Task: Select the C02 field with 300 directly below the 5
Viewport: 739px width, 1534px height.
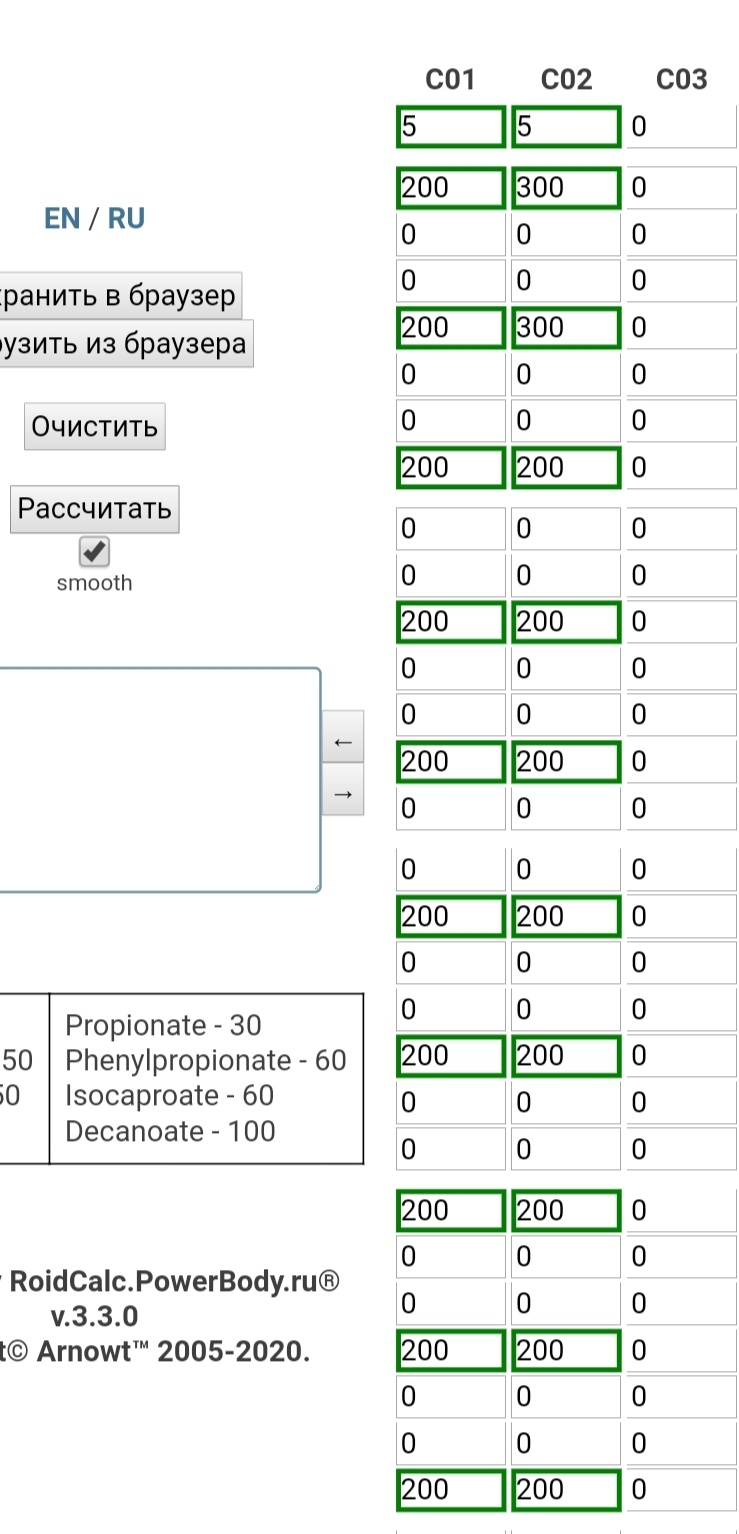Action: click(566, 188)
